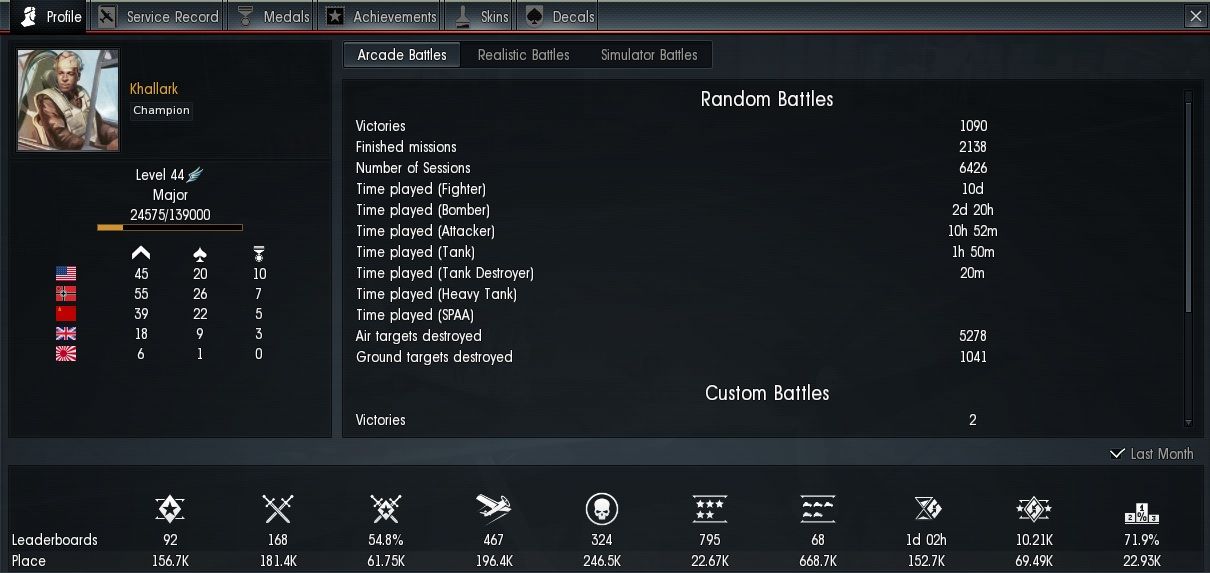Switch to Realistic Battles tab
Viewport: 1210px width, 573px height.
coord(523,55)
